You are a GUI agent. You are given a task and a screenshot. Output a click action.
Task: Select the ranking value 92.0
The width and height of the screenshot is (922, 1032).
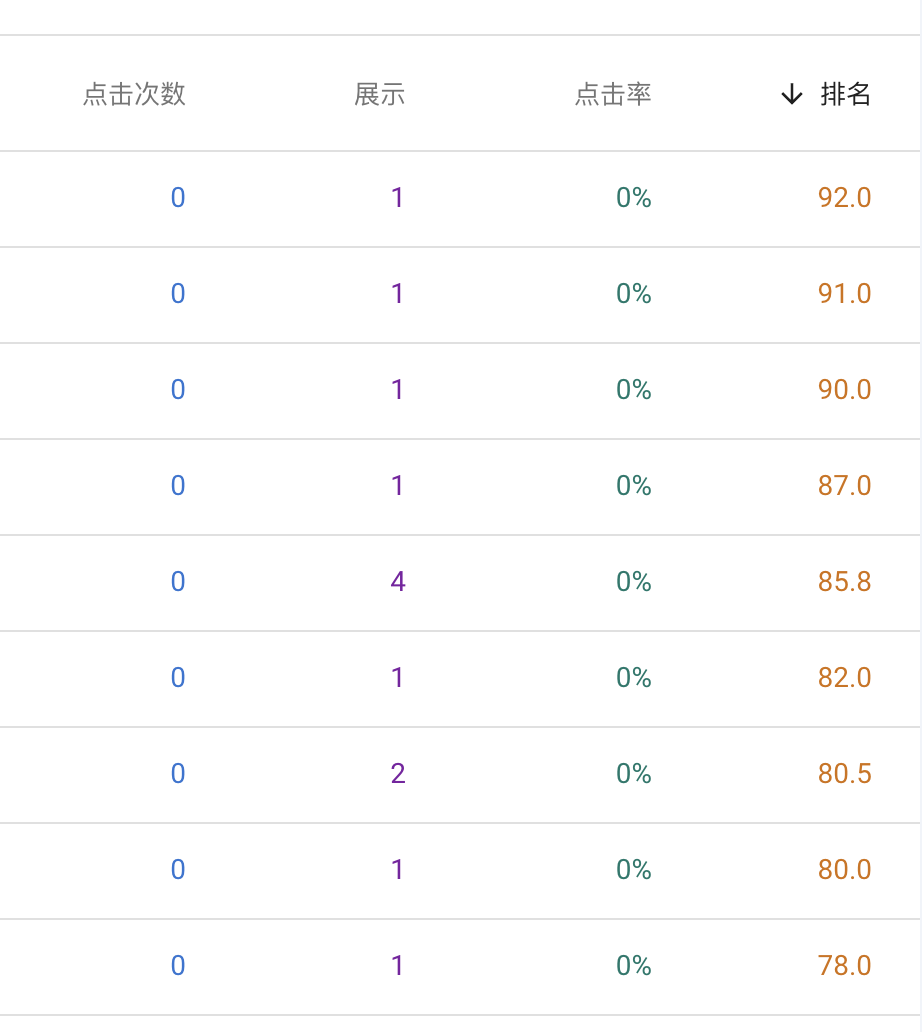844,197
